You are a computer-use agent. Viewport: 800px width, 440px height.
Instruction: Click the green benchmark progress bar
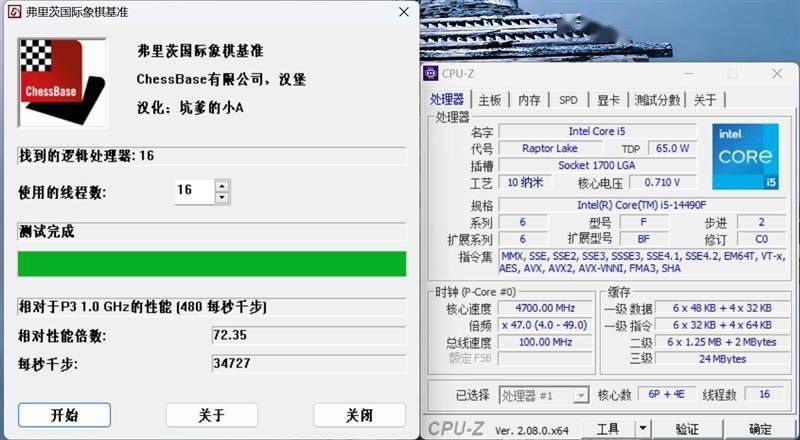click(x=212, y=263)
